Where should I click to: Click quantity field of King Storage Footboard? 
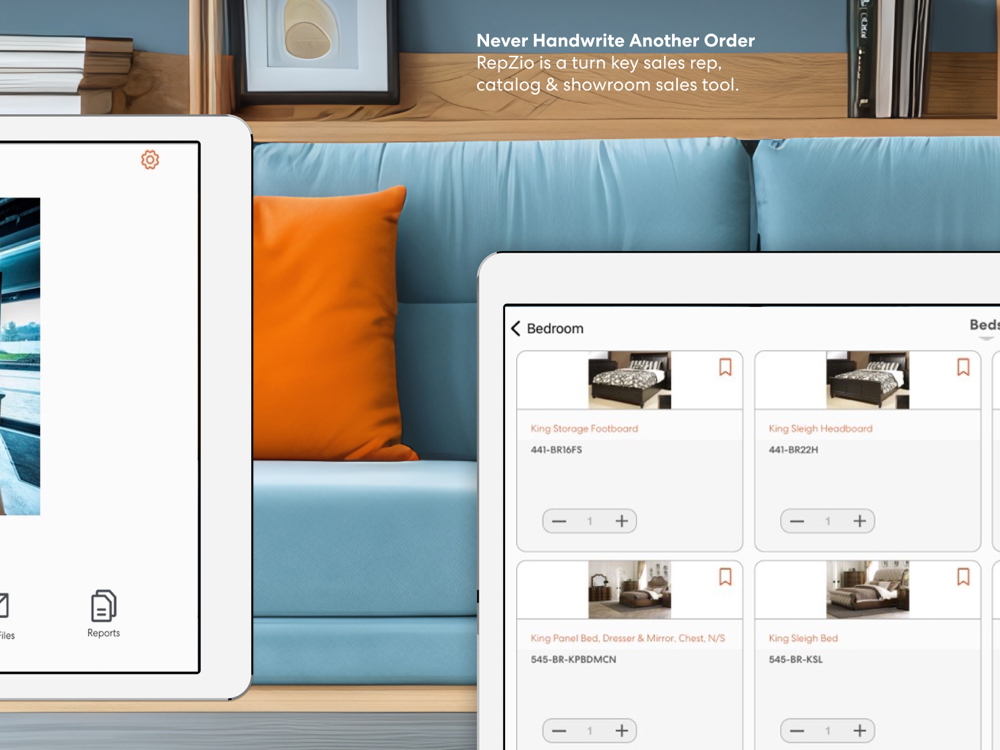click(x=590, y=521)
